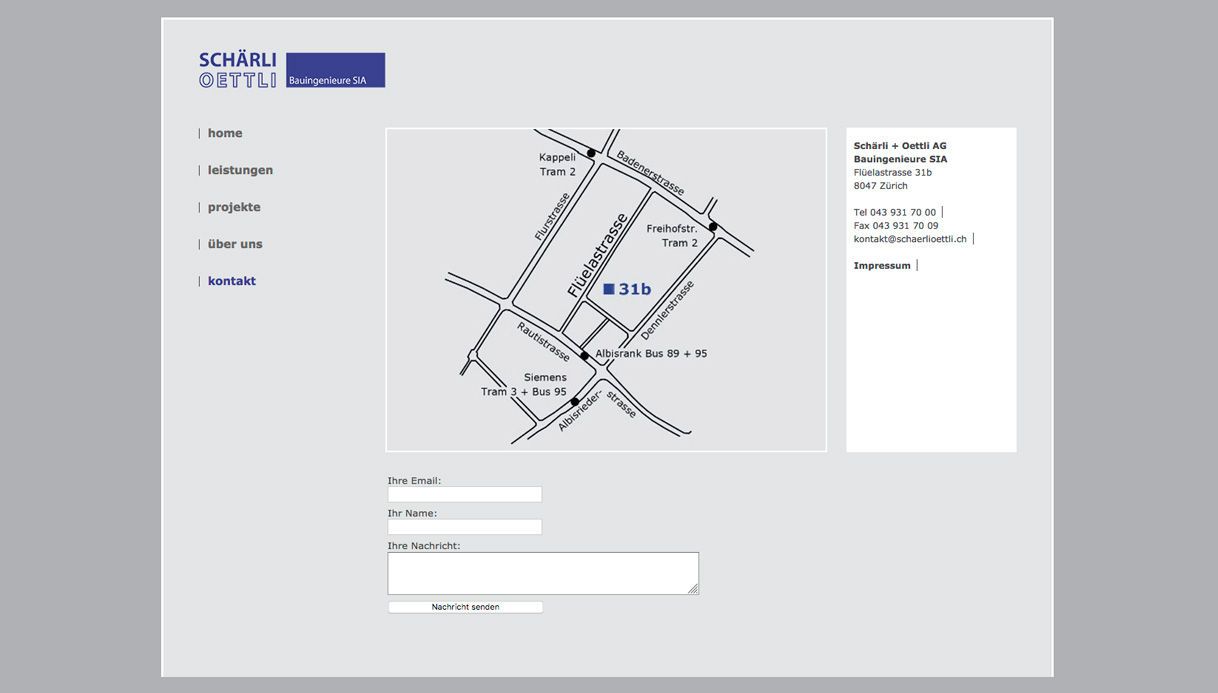This screenshot has height=693, width=1218.
Task: Open the Impressum link
Action: tap(882, 265)
